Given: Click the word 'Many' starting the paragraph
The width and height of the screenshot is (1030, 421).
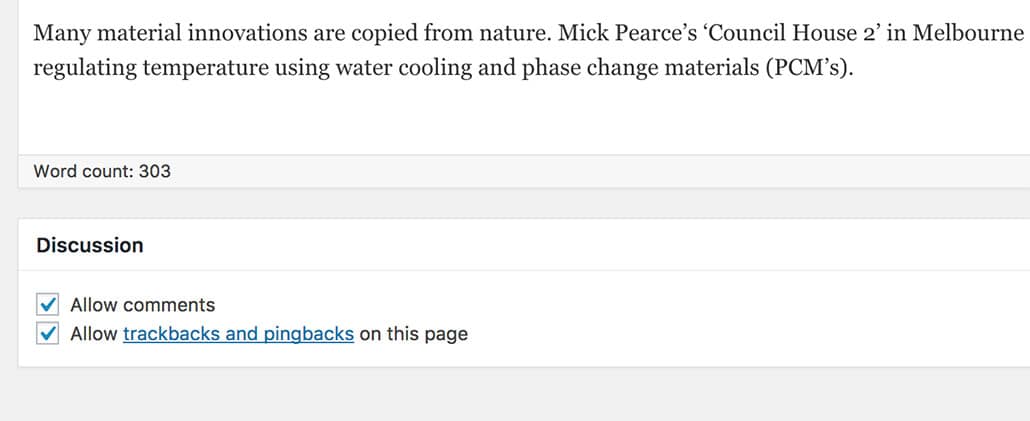Looking at the screenshot, I should point(58,33).
